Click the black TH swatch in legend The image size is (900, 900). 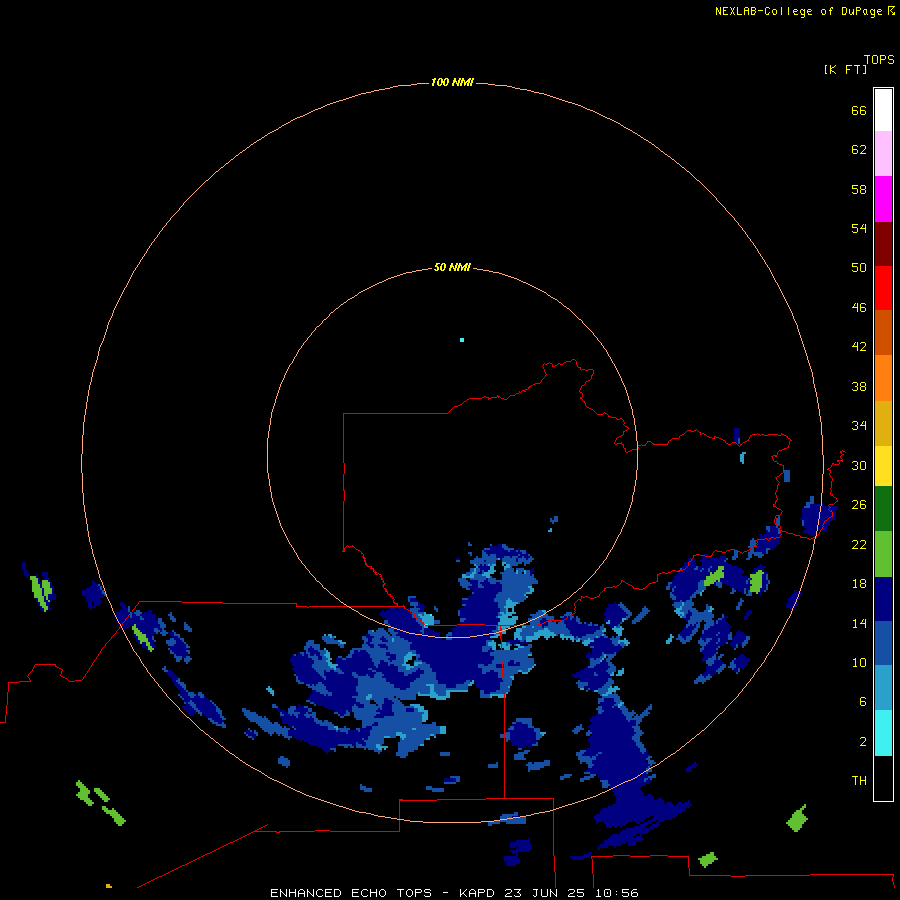tap(883, 778)
